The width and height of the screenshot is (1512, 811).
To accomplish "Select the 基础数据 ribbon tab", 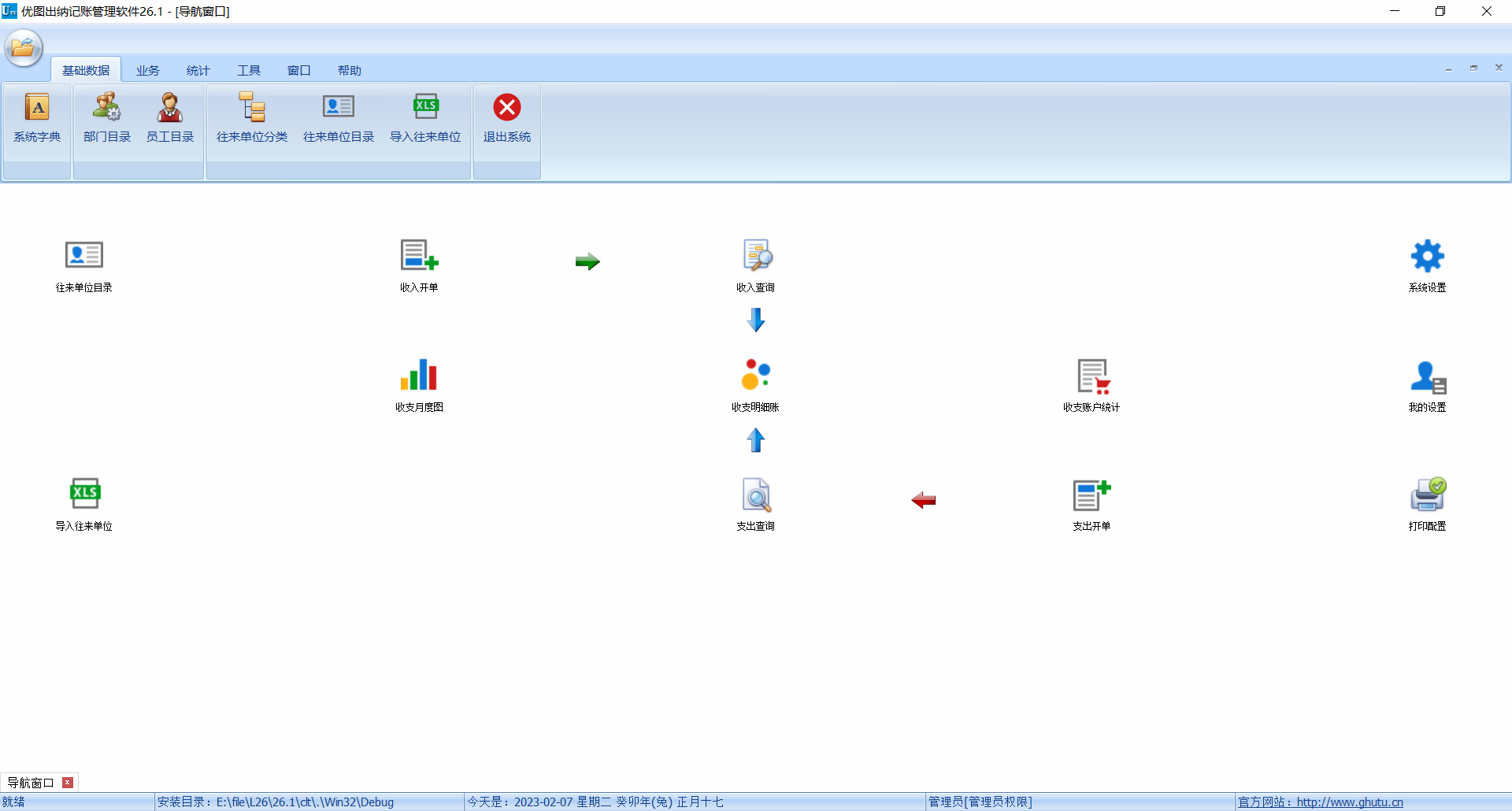I will (x=86, y=70).
